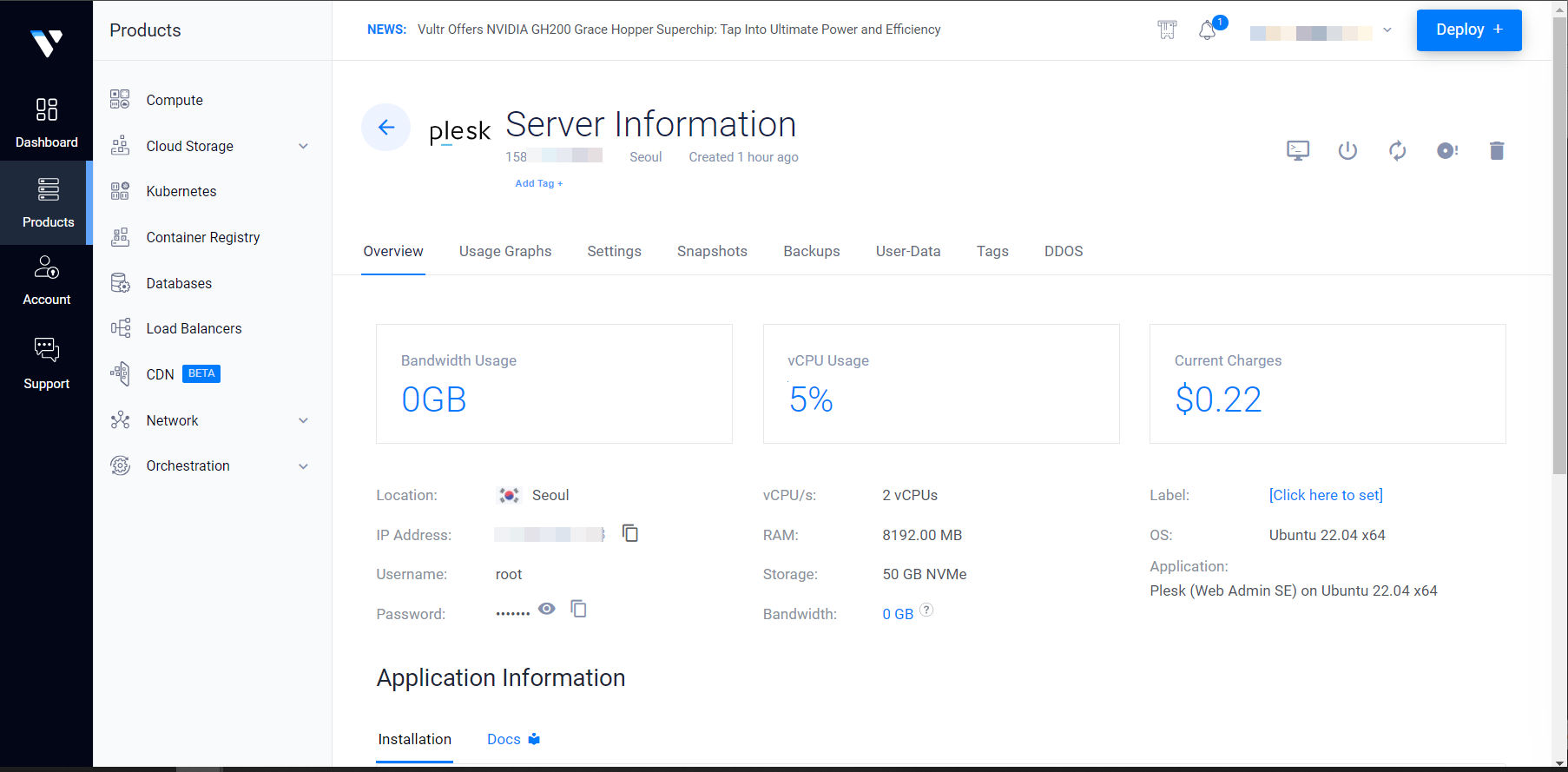Image resolution: width=1568 pixels, height=772 pixels.
Task: Show bandwidth help tooltip
Action: pos(926,610)
